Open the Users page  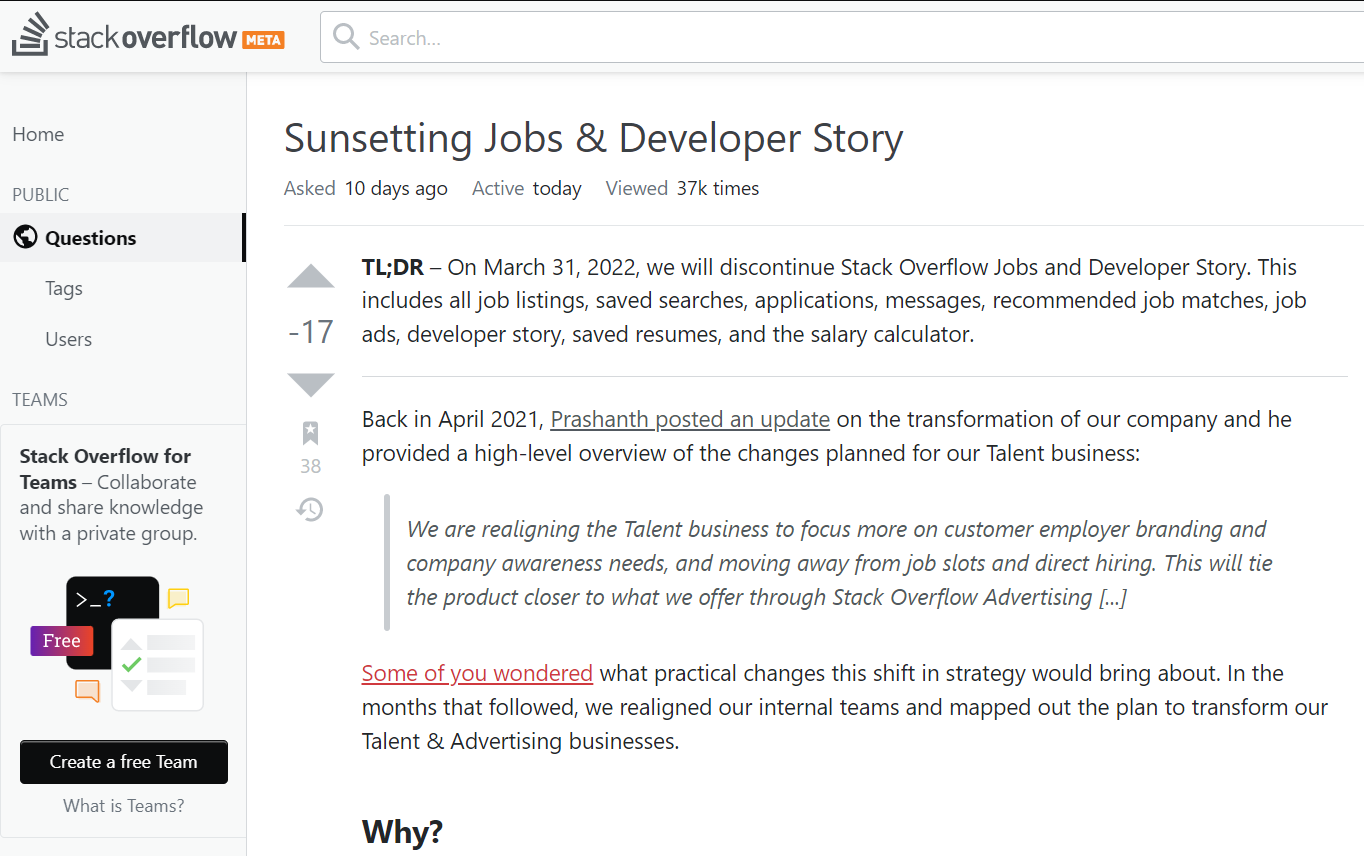pos(68,339)
